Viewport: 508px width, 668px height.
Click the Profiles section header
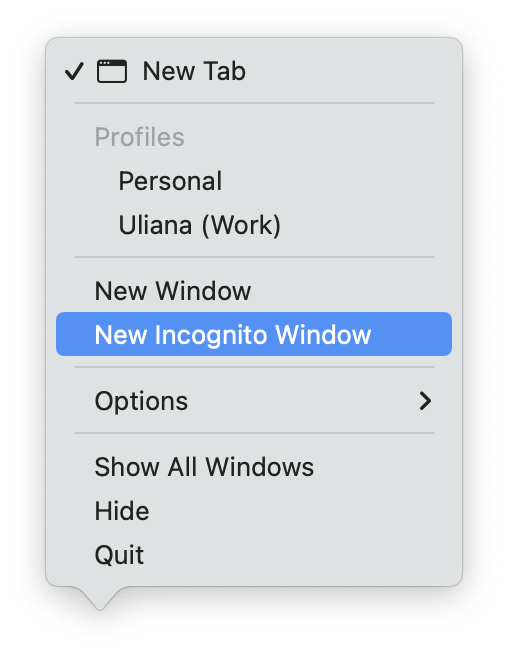click(x=139, y=137)
